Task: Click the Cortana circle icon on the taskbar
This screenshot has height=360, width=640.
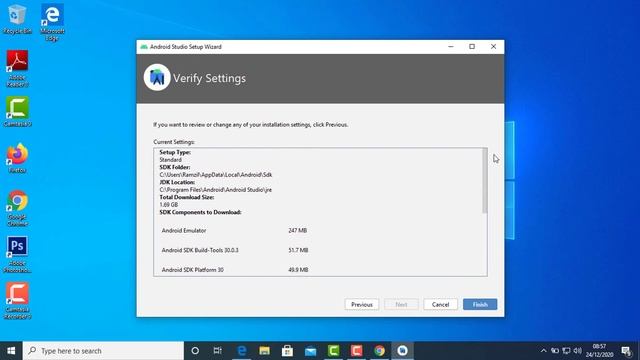Action: (195, 351)
